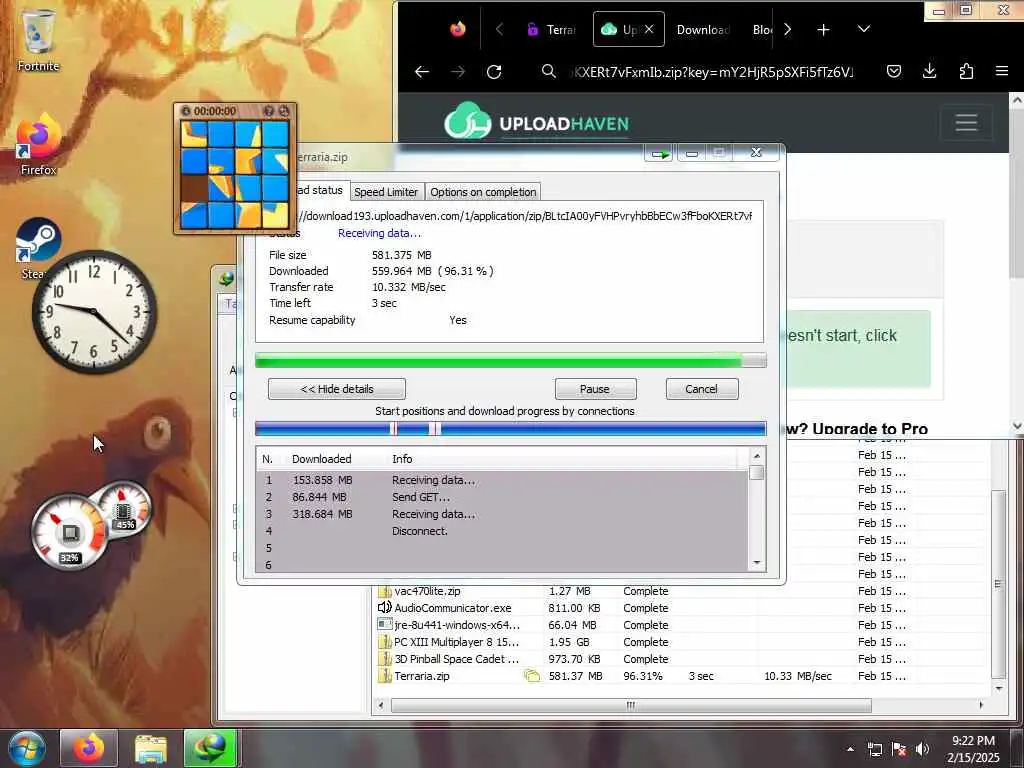Select 3D Pinball Space Cadet entry

pyautogui.click(x=456, y=659)
